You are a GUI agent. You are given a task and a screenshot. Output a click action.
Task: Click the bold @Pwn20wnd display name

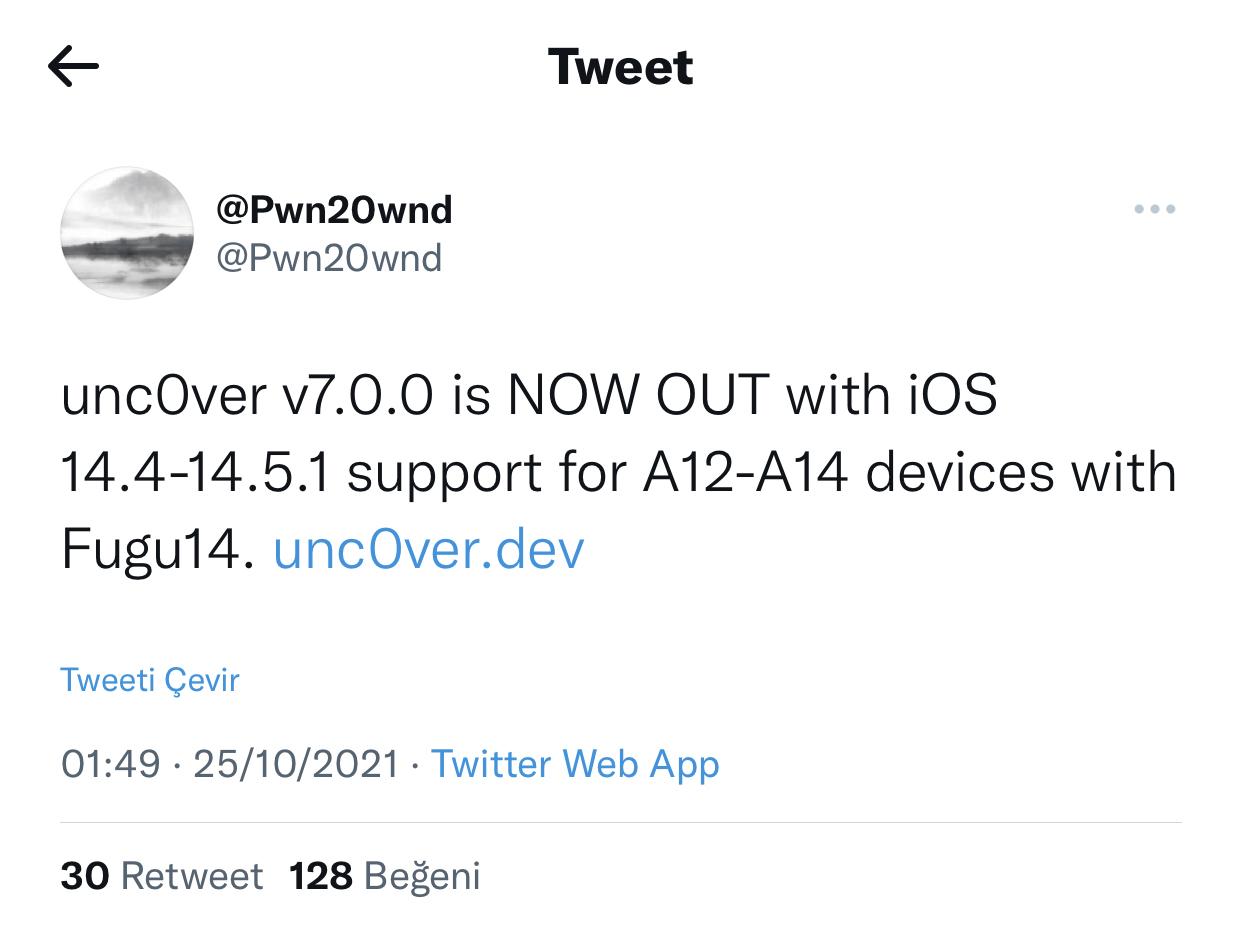point(334,210)
